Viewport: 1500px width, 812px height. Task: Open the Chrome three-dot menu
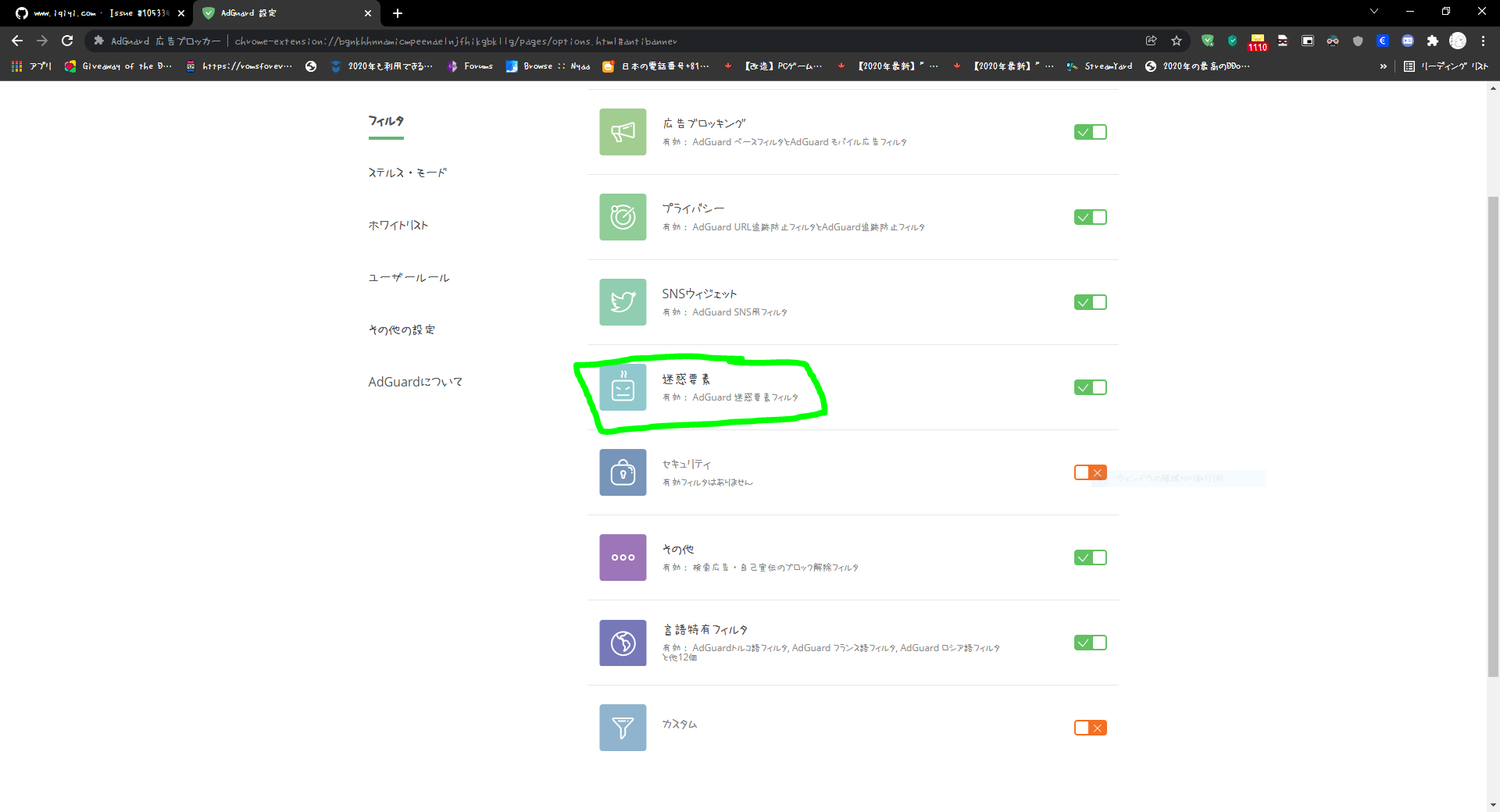point(1484,41)
